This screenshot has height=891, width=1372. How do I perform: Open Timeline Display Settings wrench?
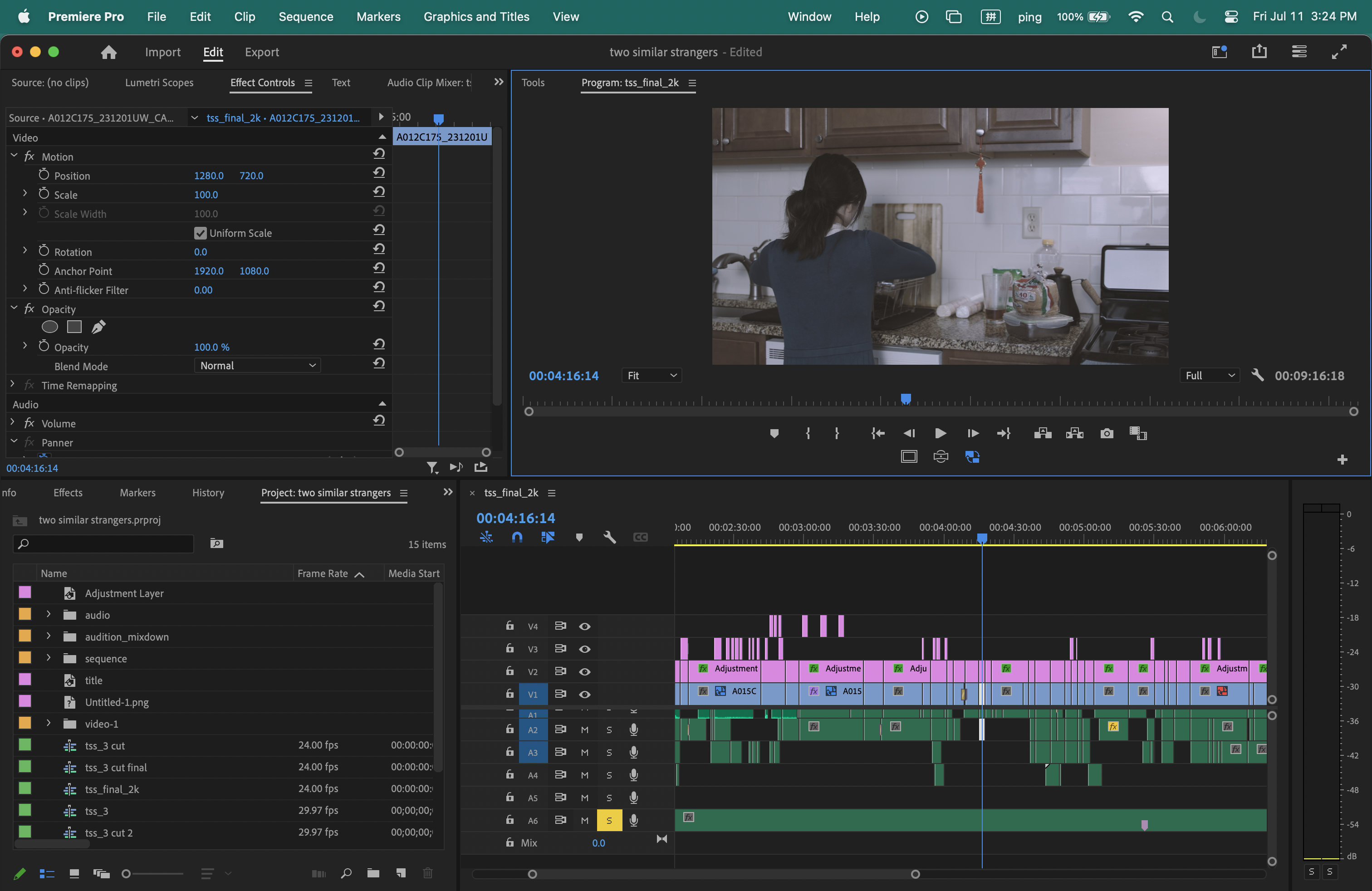pos(609,537)
